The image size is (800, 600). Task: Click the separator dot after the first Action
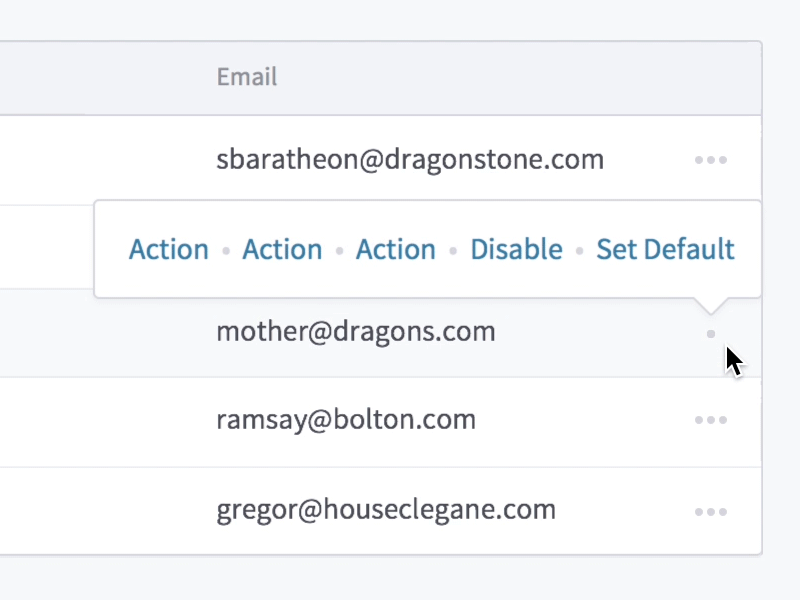[226, 250]
